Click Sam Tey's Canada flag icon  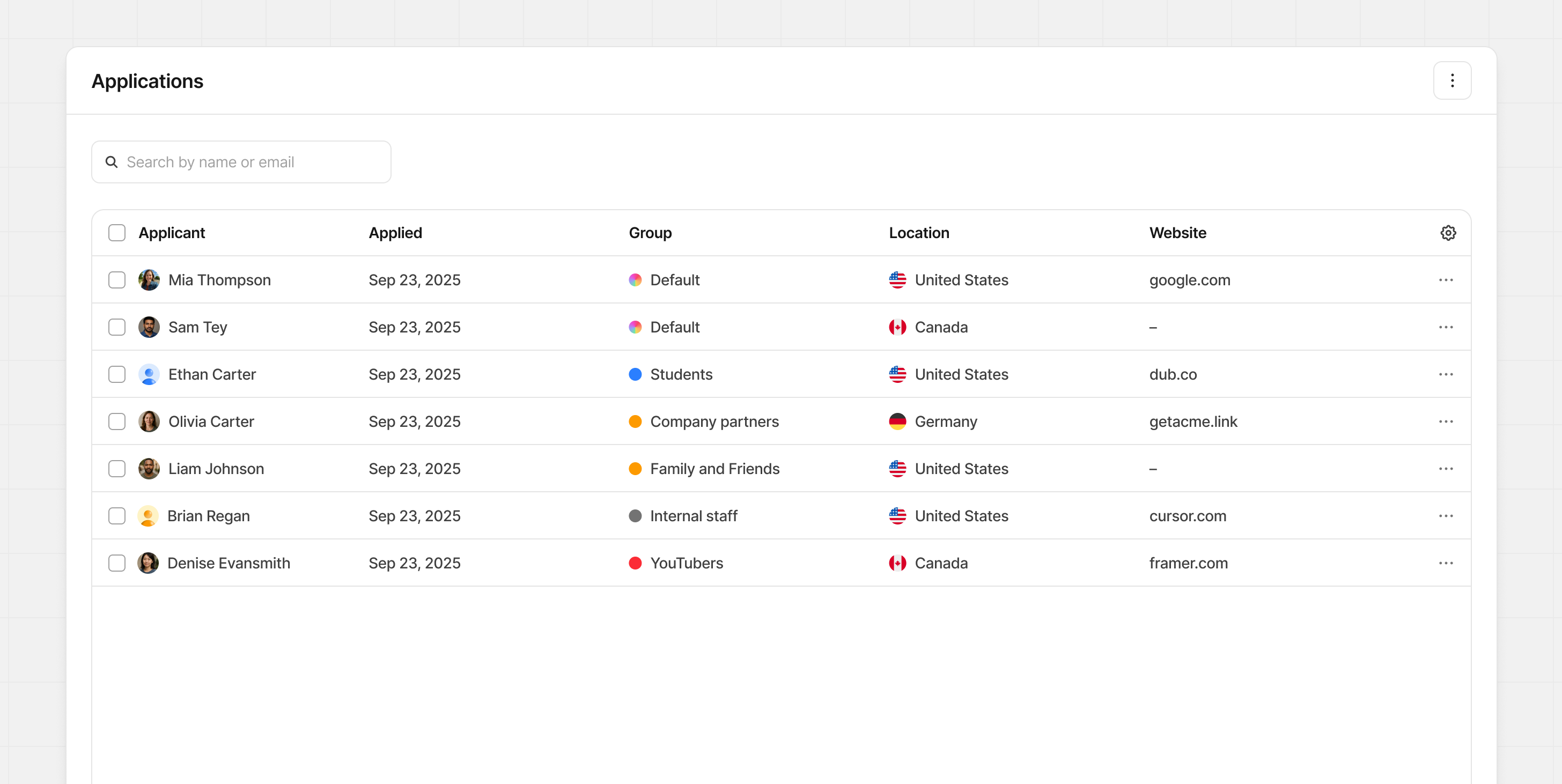tap(897, 328)
